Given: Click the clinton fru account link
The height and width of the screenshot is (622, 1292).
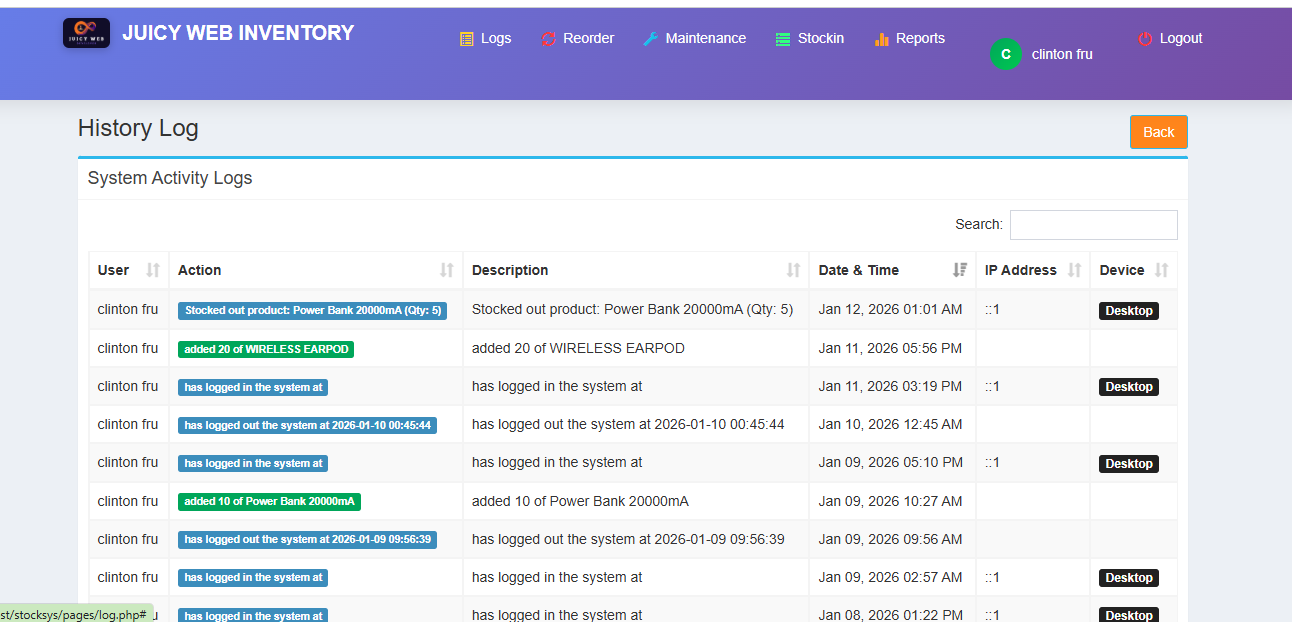Looking at the screenshot, I should [x=1061, y=54].
